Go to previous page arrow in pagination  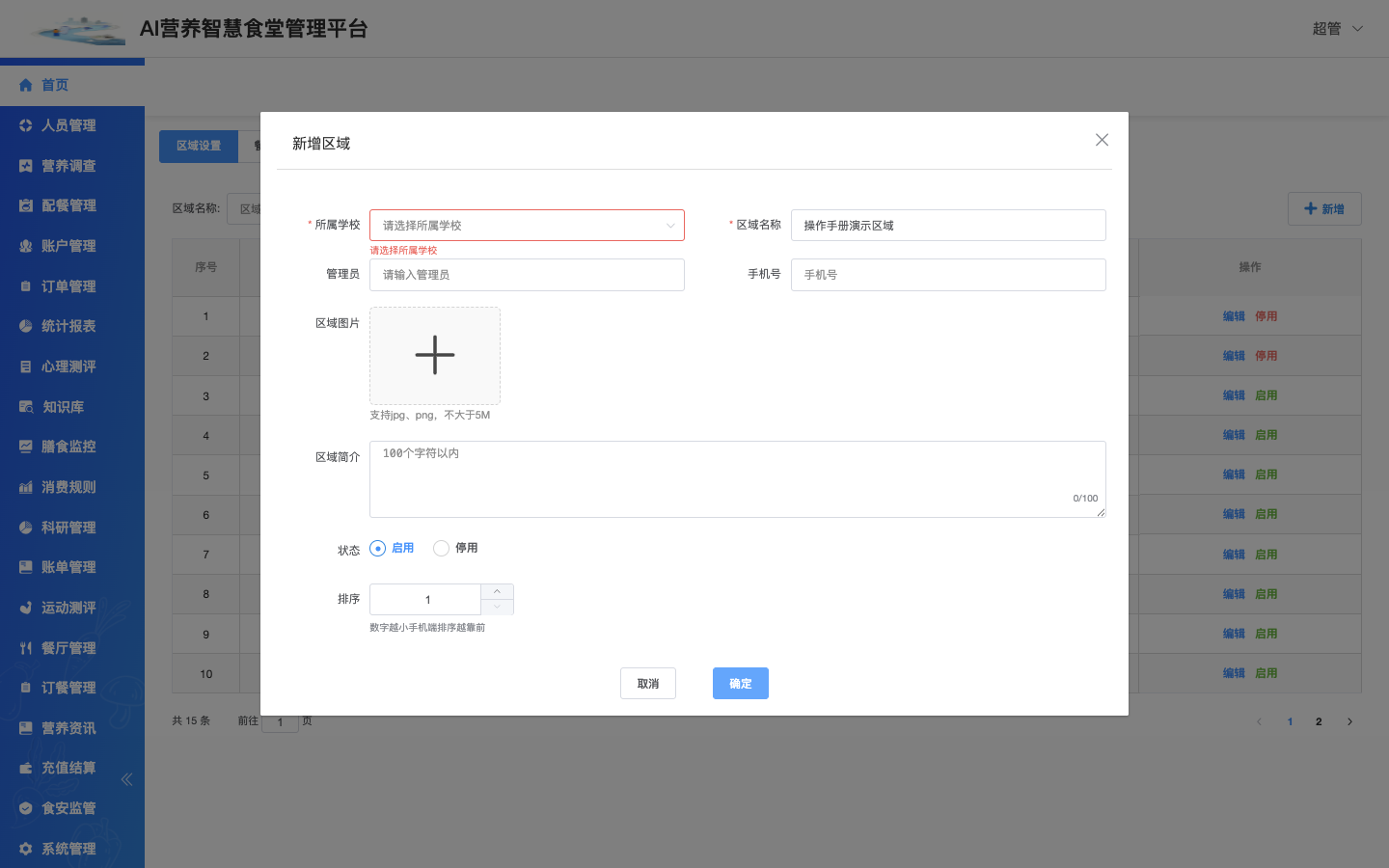click(x=1259, y=721)
